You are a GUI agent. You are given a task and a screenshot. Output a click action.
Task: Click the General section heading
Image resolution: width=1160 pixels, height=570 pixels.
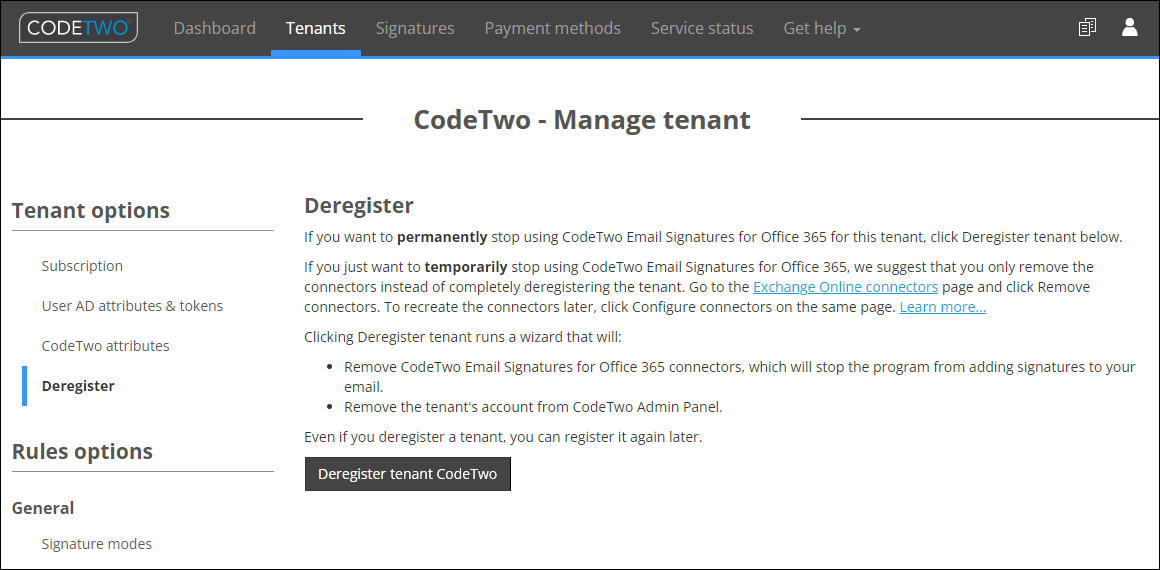pyautogui.click(x=43, y=509)
